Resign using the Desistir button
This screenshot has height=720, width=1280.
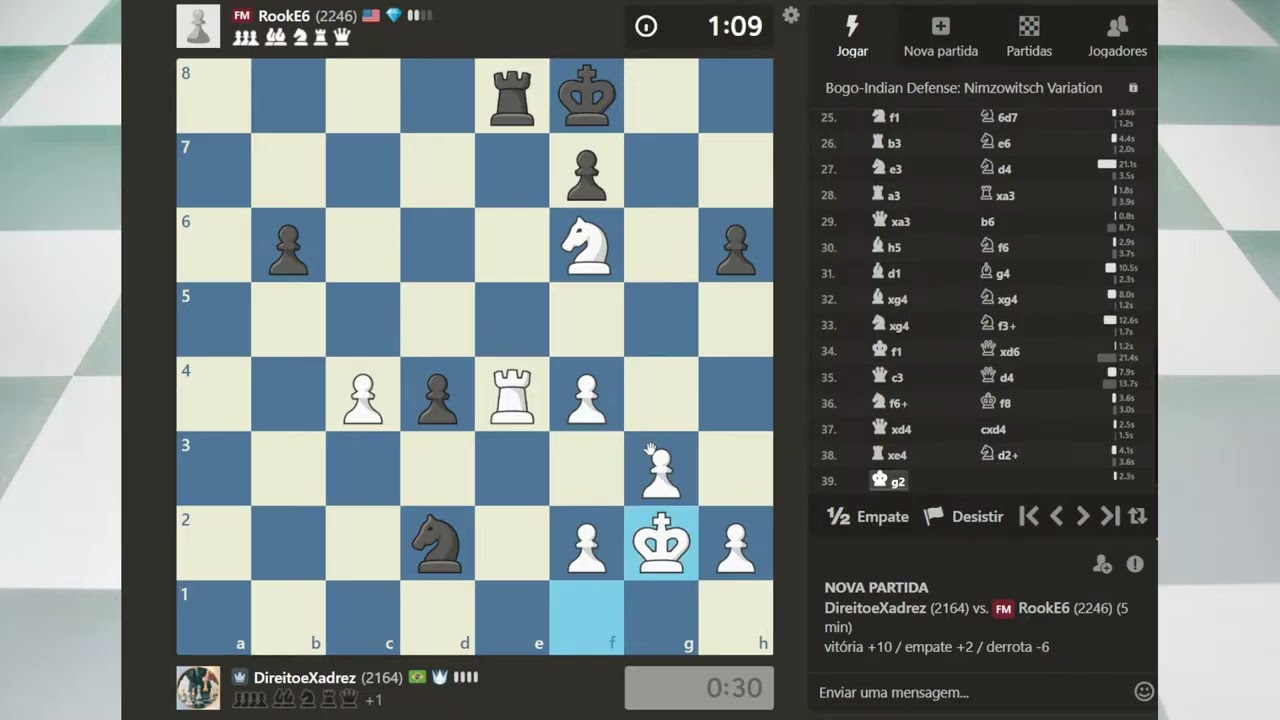pos(963,517)
